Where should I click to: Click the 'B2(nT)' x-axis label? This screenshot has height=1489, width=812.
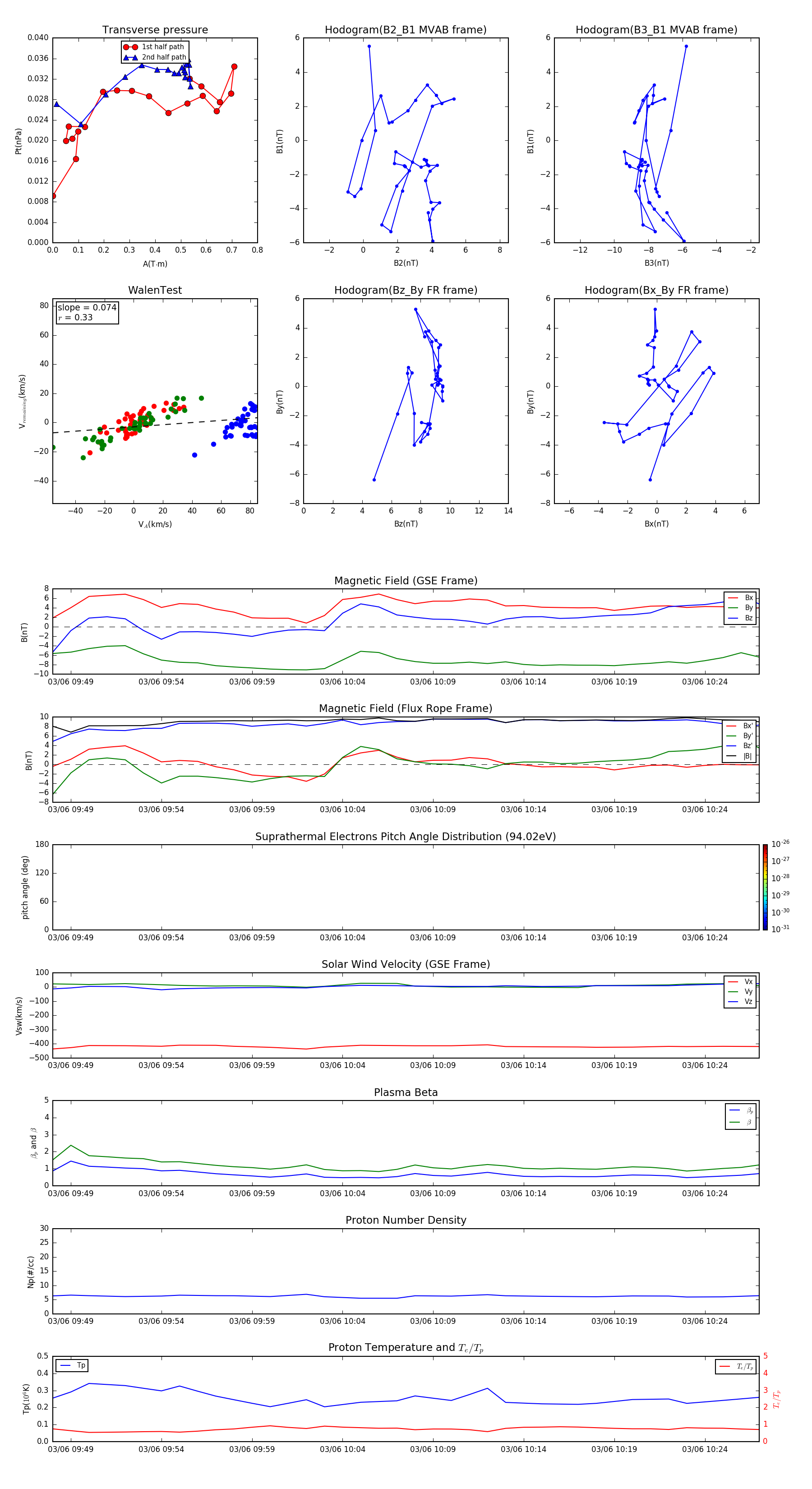click(406, 264)
